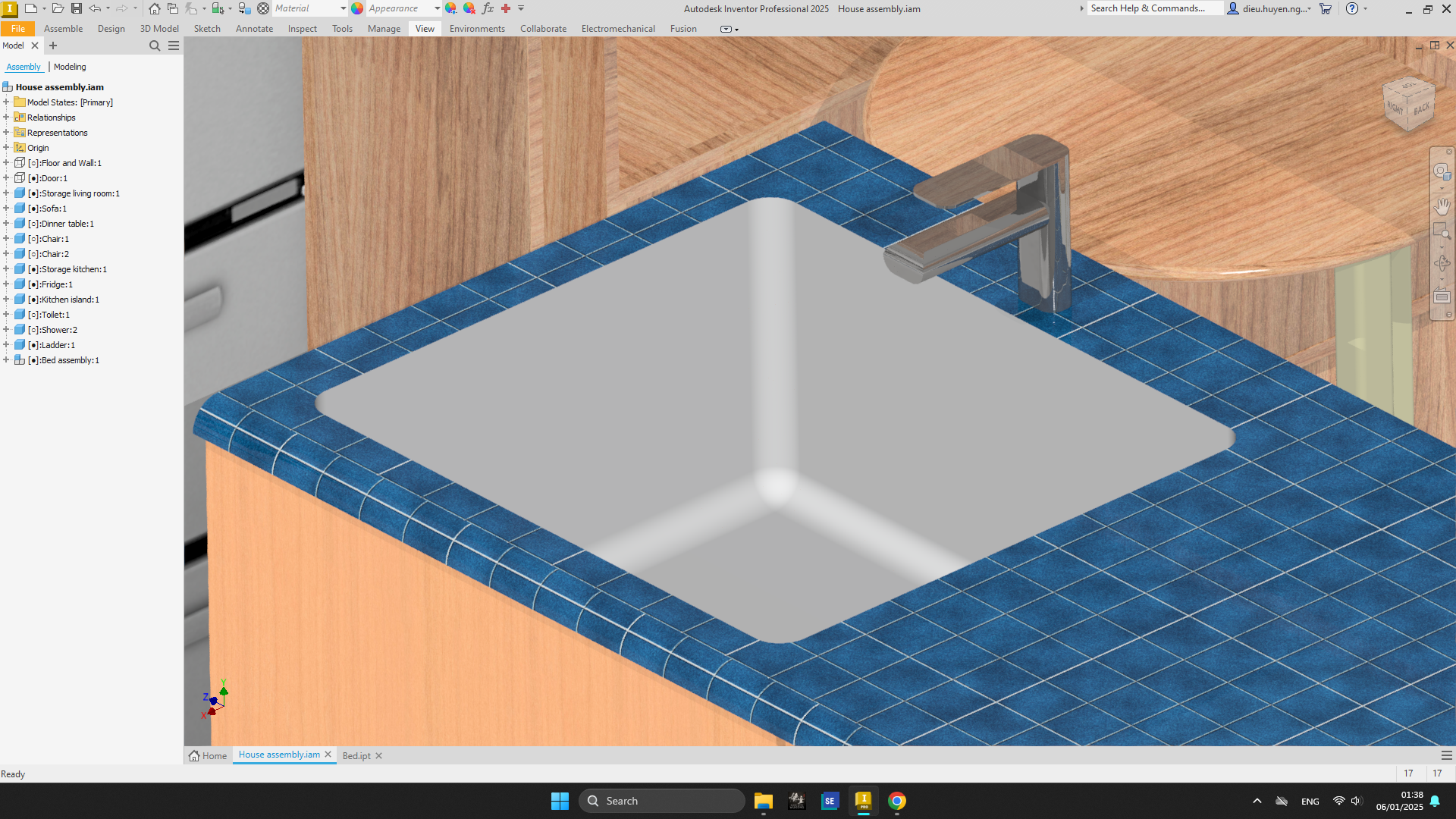Open File Explorer from the taskbar
Viewport: 1456px width, 819px height.
click(x=763, y=801)
